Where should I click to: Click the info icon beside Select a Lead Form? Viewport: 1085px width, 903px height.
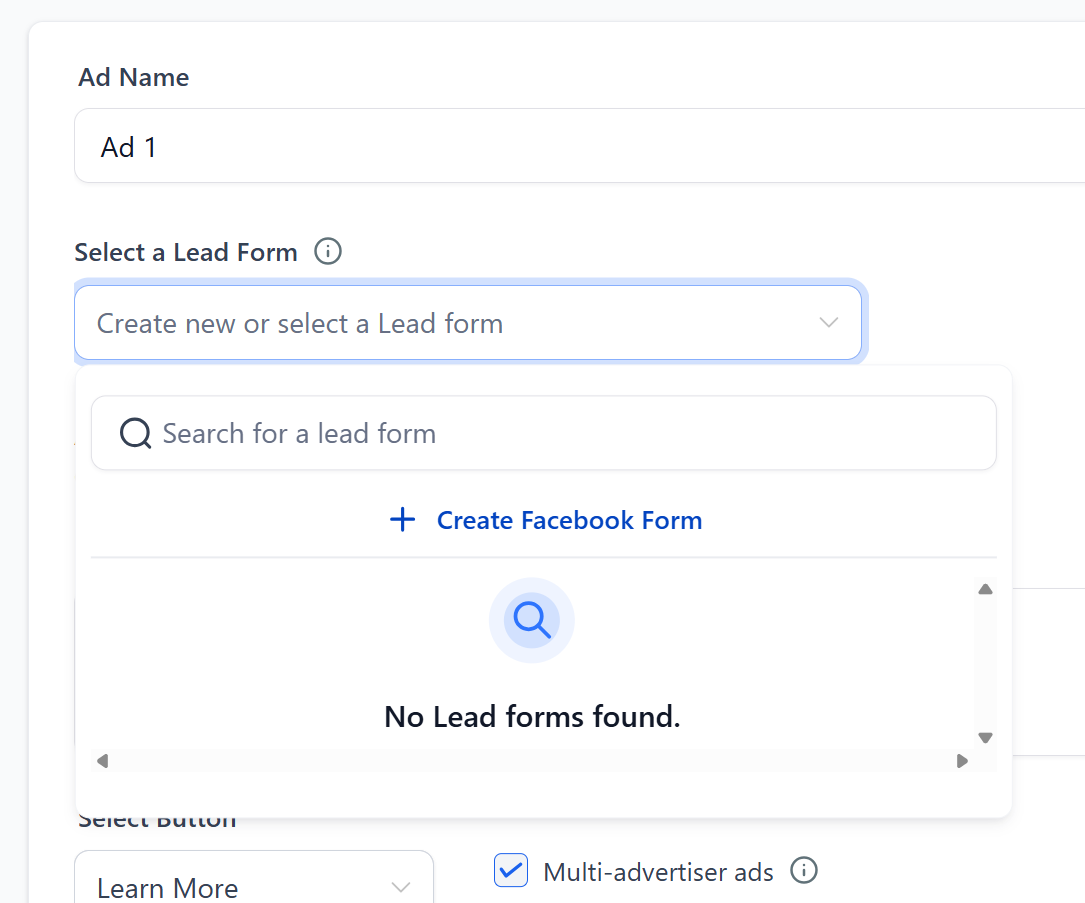pos(327,251)
